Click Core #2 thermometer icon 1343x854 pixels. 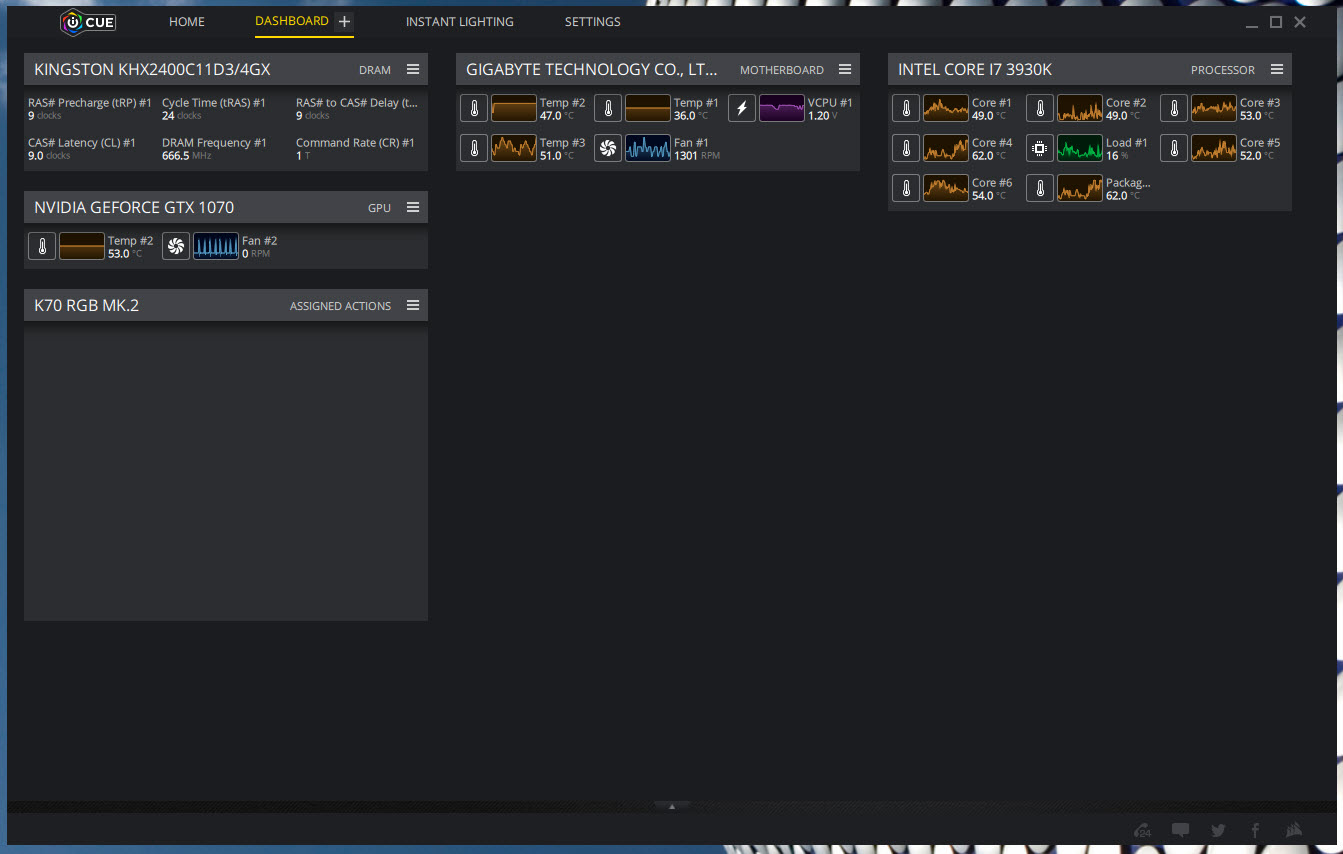coord(1040,108)
